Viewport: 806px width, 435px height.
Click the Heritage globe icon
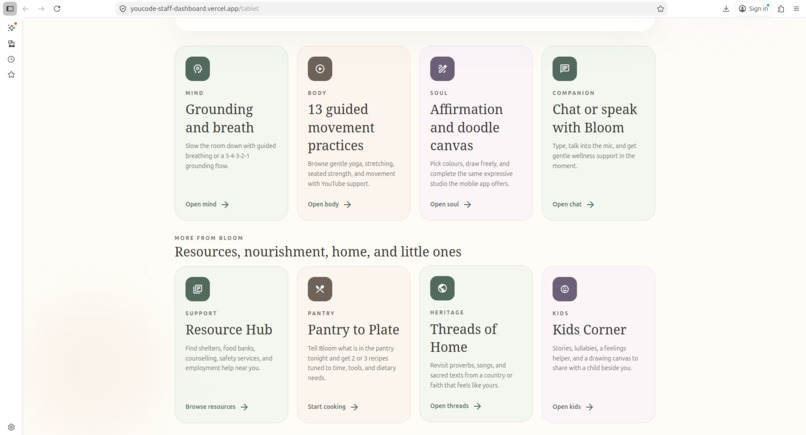pos(442,288)
